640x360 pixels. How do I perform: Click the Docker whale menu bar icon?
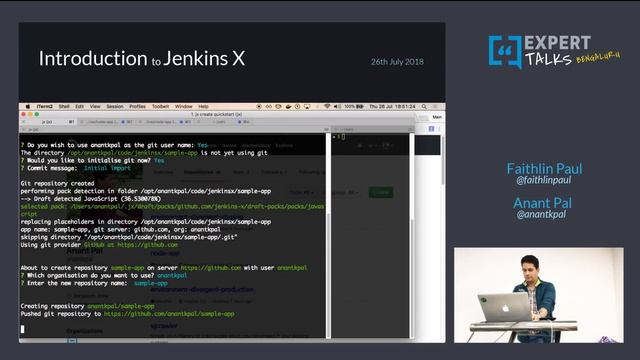pyautogui.click(x=288, y=107)
